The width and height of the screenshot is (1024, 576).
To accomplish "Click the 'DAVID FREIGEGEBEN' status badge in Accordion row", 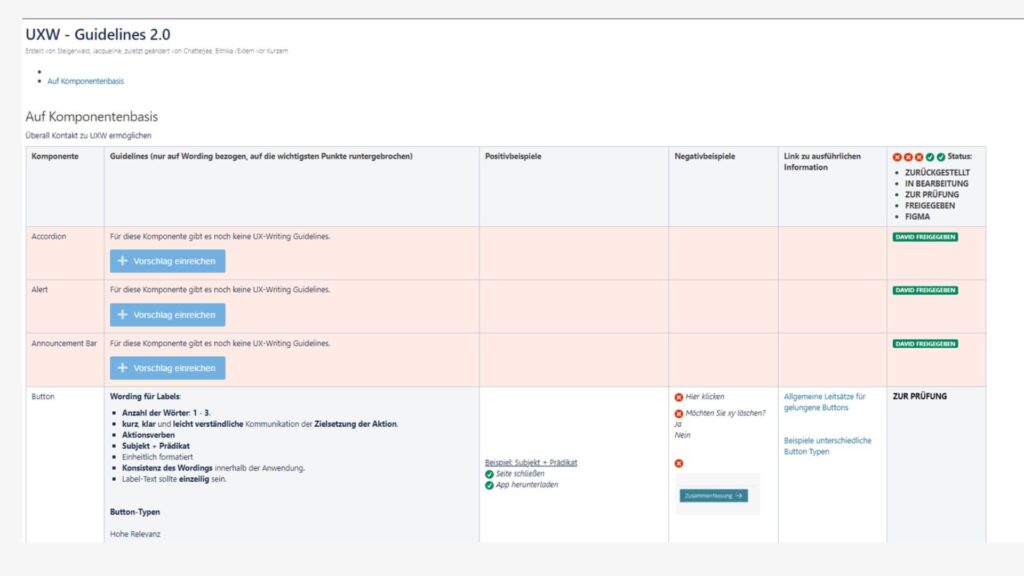I will point(924,237).
